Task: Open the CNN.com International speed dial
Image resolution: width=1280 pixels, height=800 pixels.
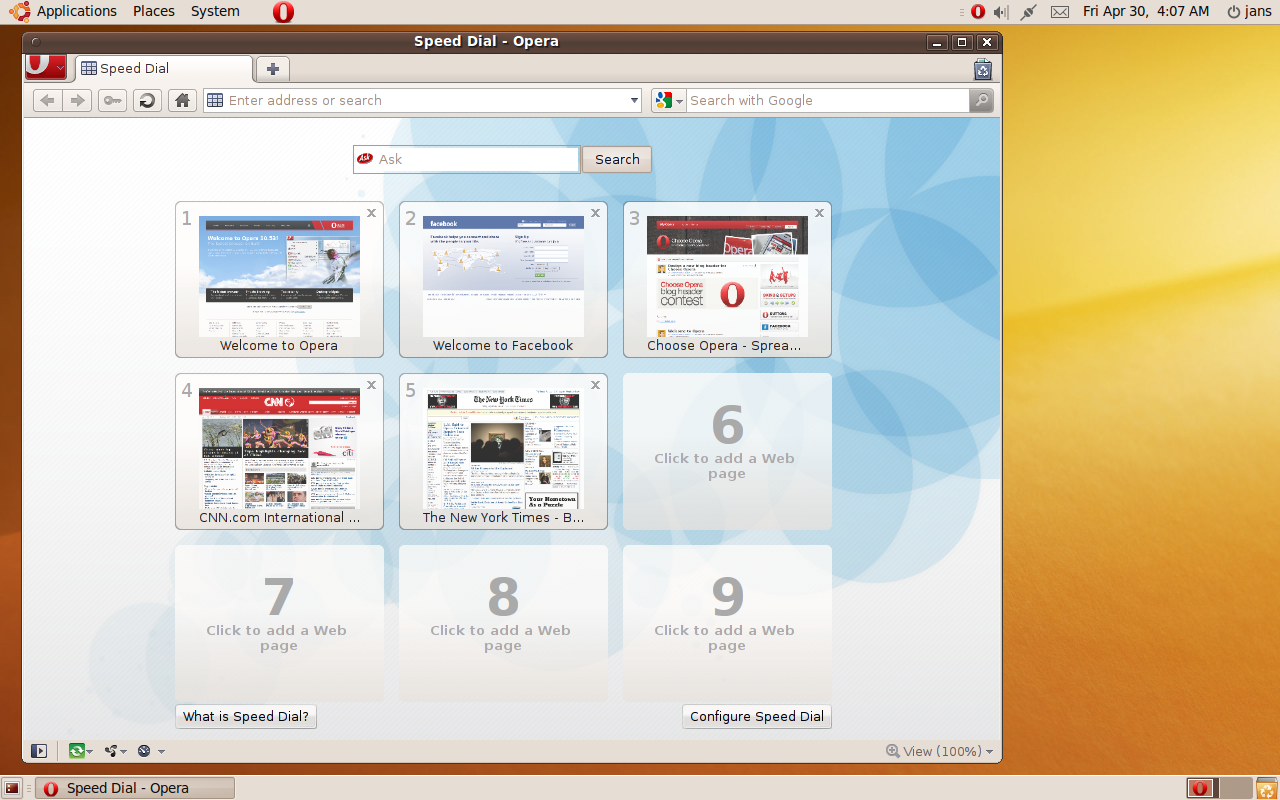Action: click(x=279, y=451)
